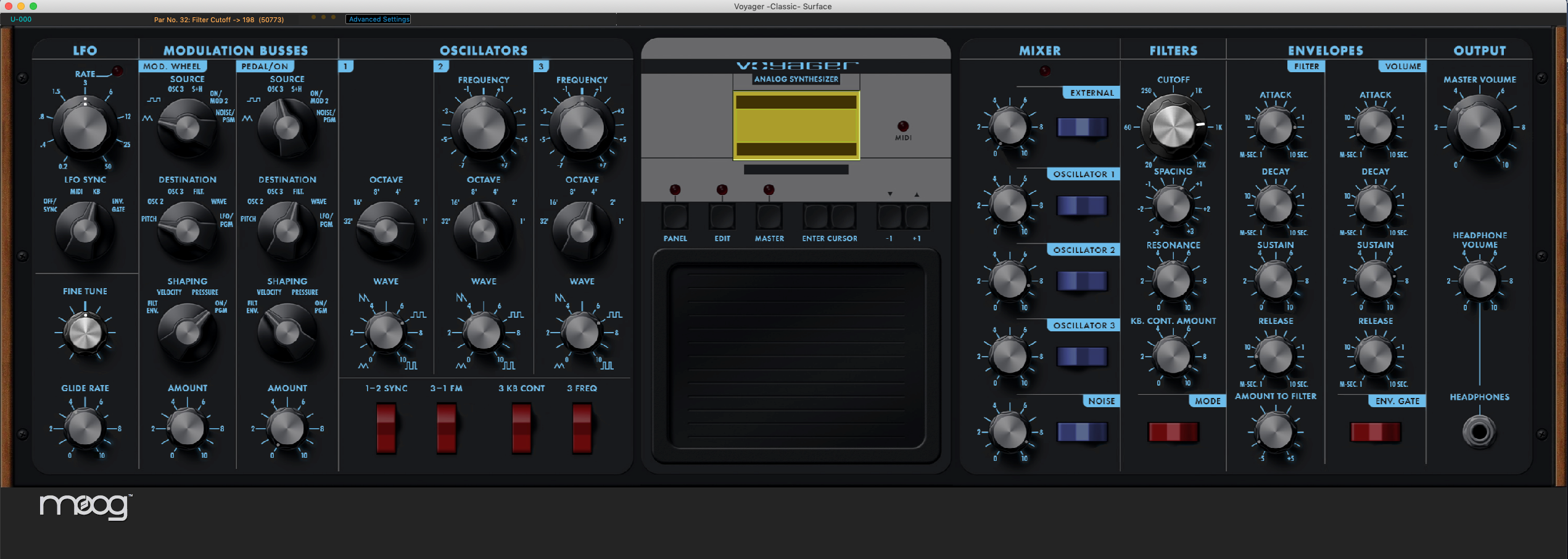The width and height of the screenshot is (1568, 559).
Task: Click the Oscillator 1 OCTAVE knob
Action: (x=386, y=231)
